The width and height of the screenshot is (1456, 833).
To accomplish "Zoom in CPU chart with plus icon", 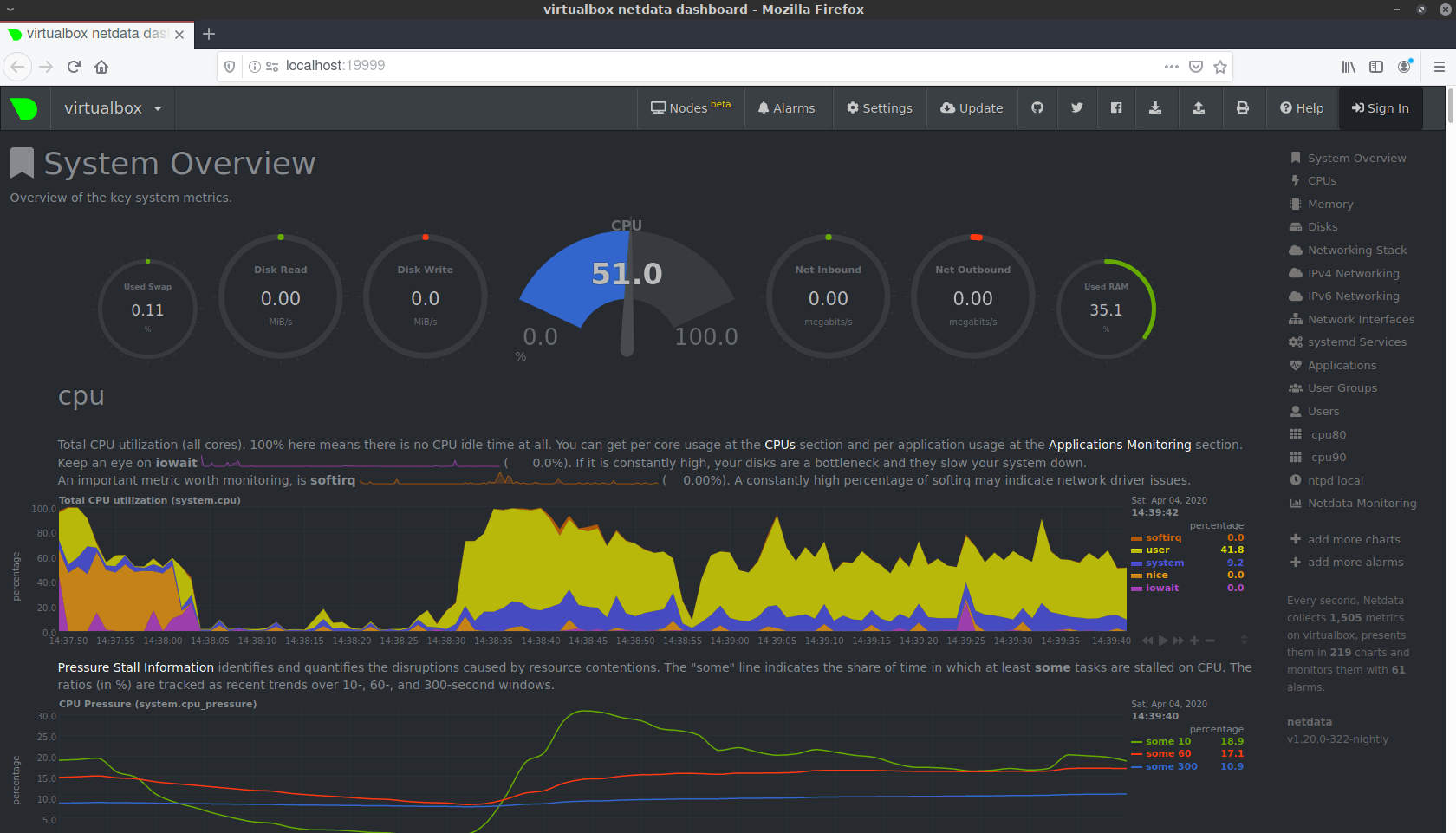I will (x=1194, y=641).
